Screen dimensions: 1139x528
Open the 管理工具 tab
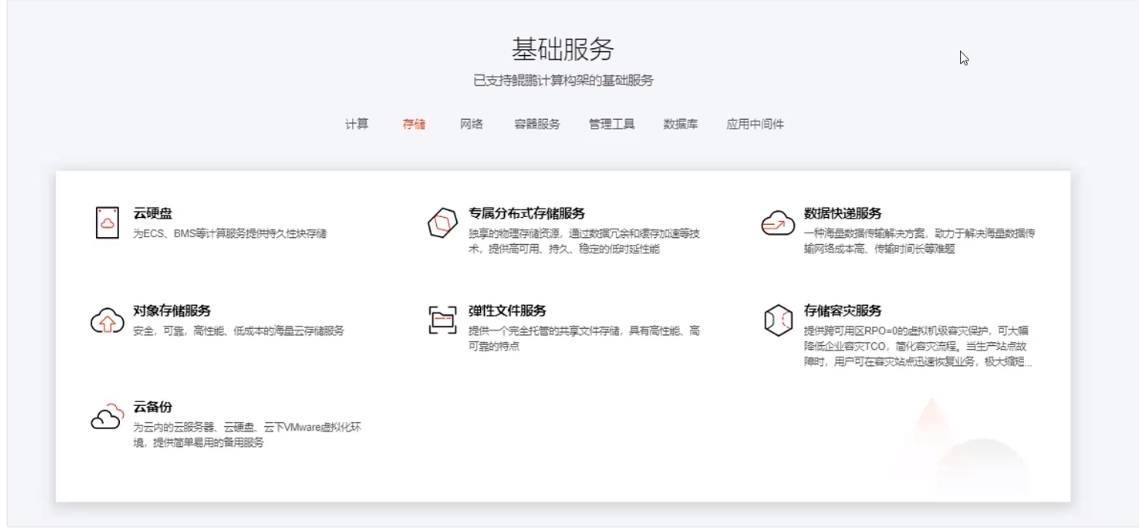612,124
